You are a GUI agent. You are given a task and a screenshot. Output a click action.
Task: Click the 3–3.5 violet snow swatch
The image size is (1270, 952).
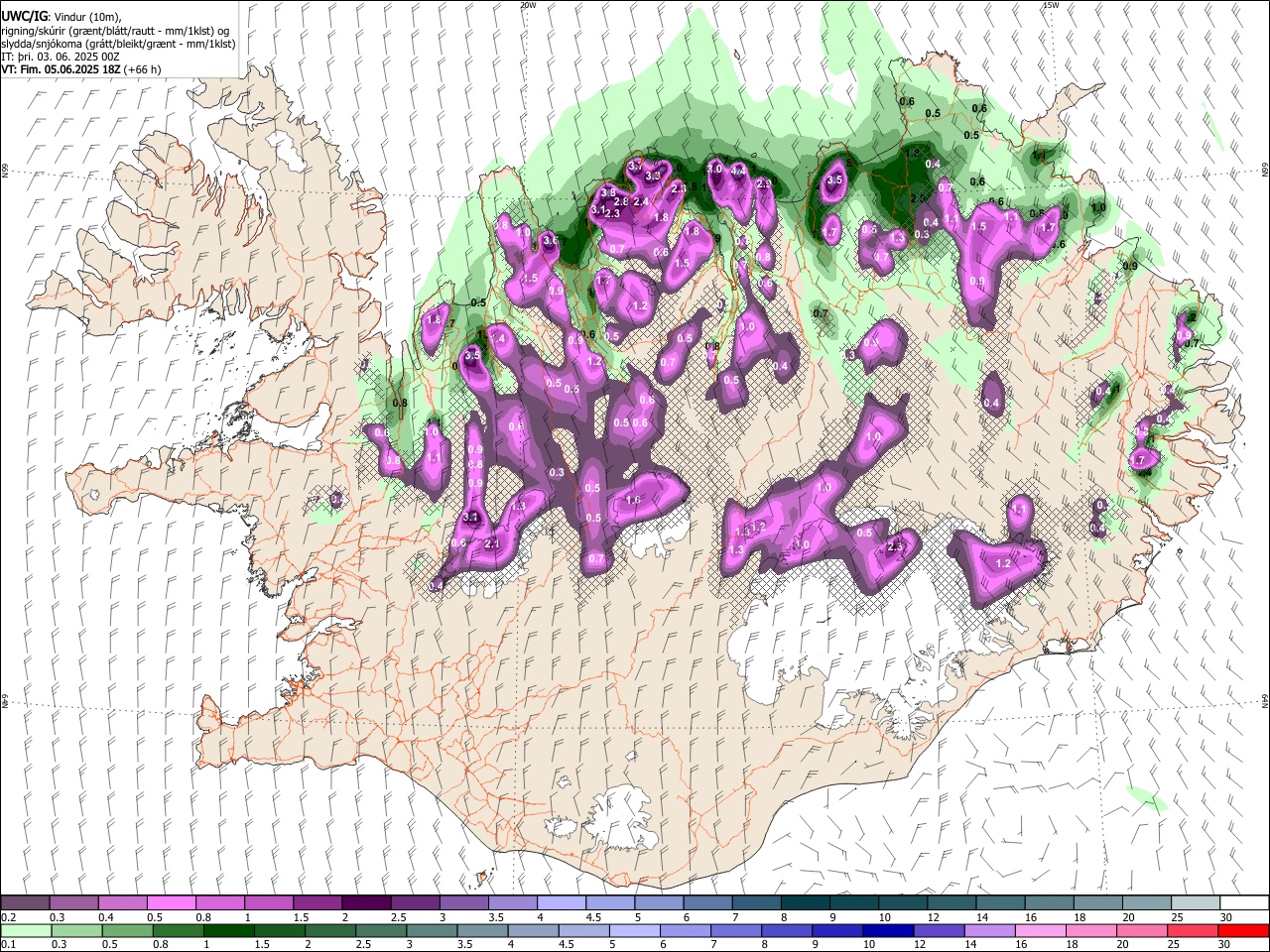tap(463, 902)
